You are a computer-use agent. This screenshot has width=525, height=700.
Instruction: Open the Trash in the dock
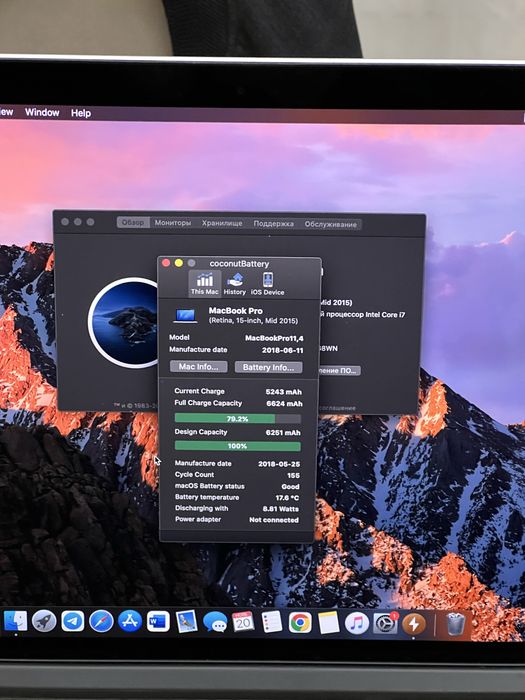(x=455, y=624)
